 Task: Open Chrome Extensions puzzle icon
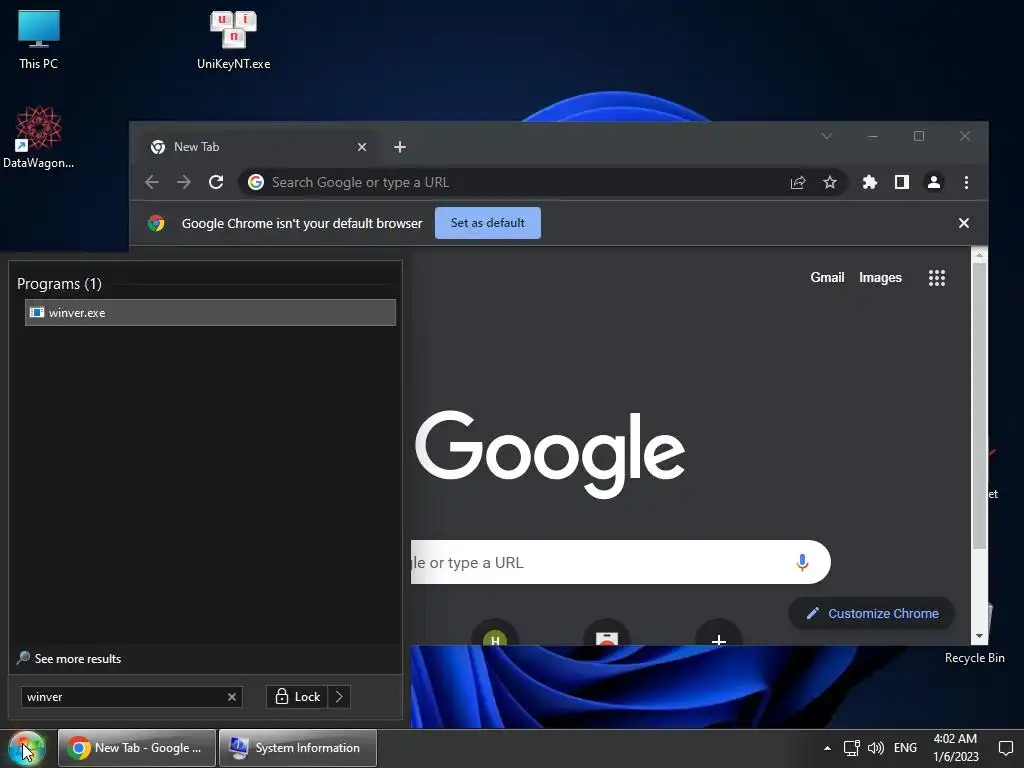click(869, 182)
